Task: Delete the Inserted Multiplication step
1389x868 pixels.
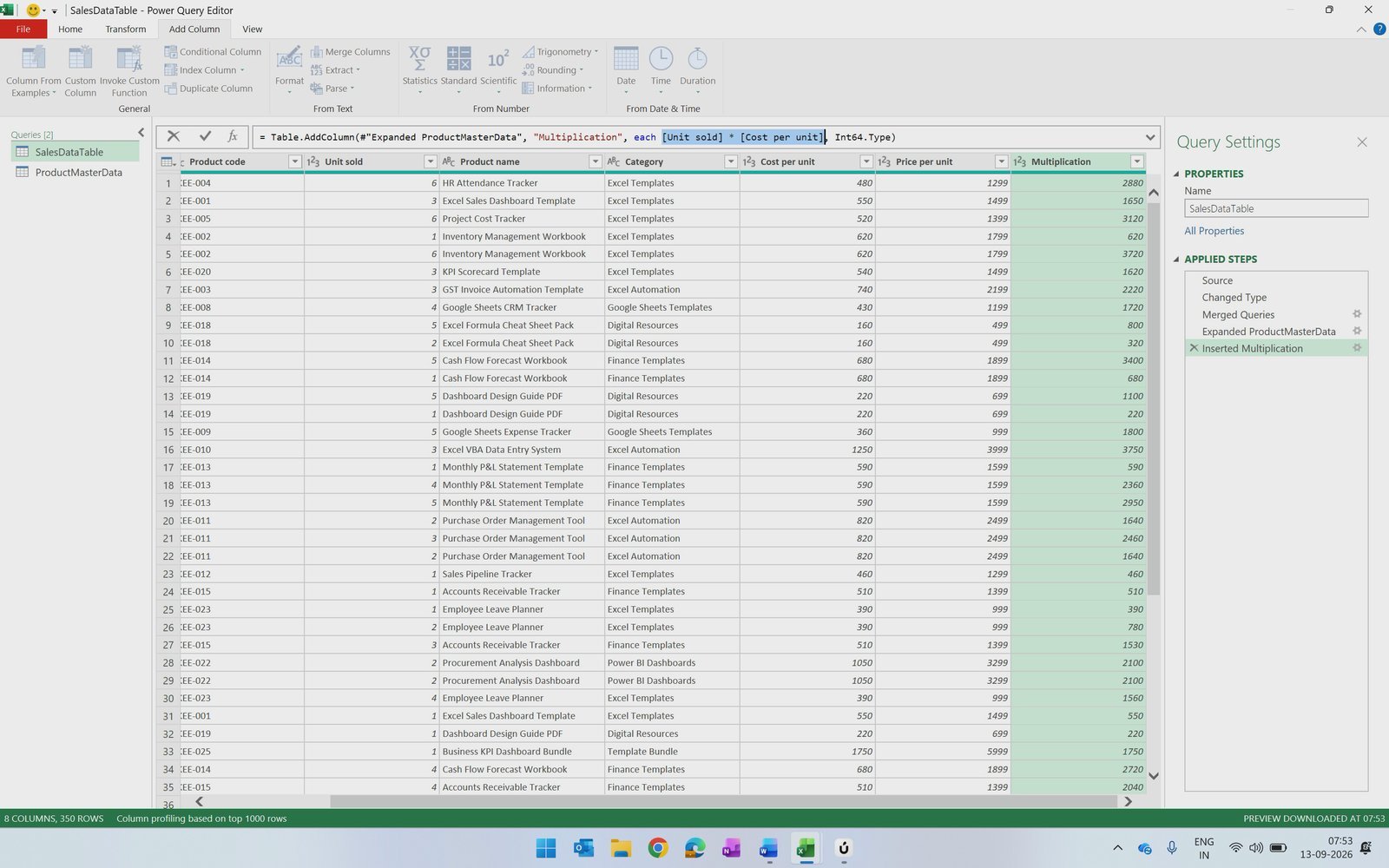Action: coord(1194,348)
